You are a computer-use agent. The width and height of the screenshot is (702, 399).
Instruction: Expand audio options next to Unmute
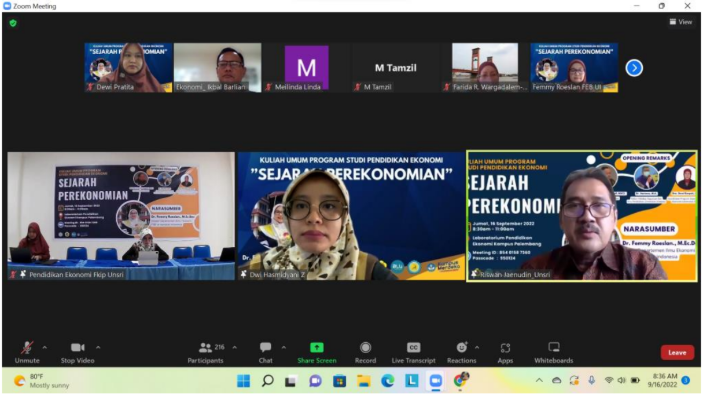click(44, 348)
